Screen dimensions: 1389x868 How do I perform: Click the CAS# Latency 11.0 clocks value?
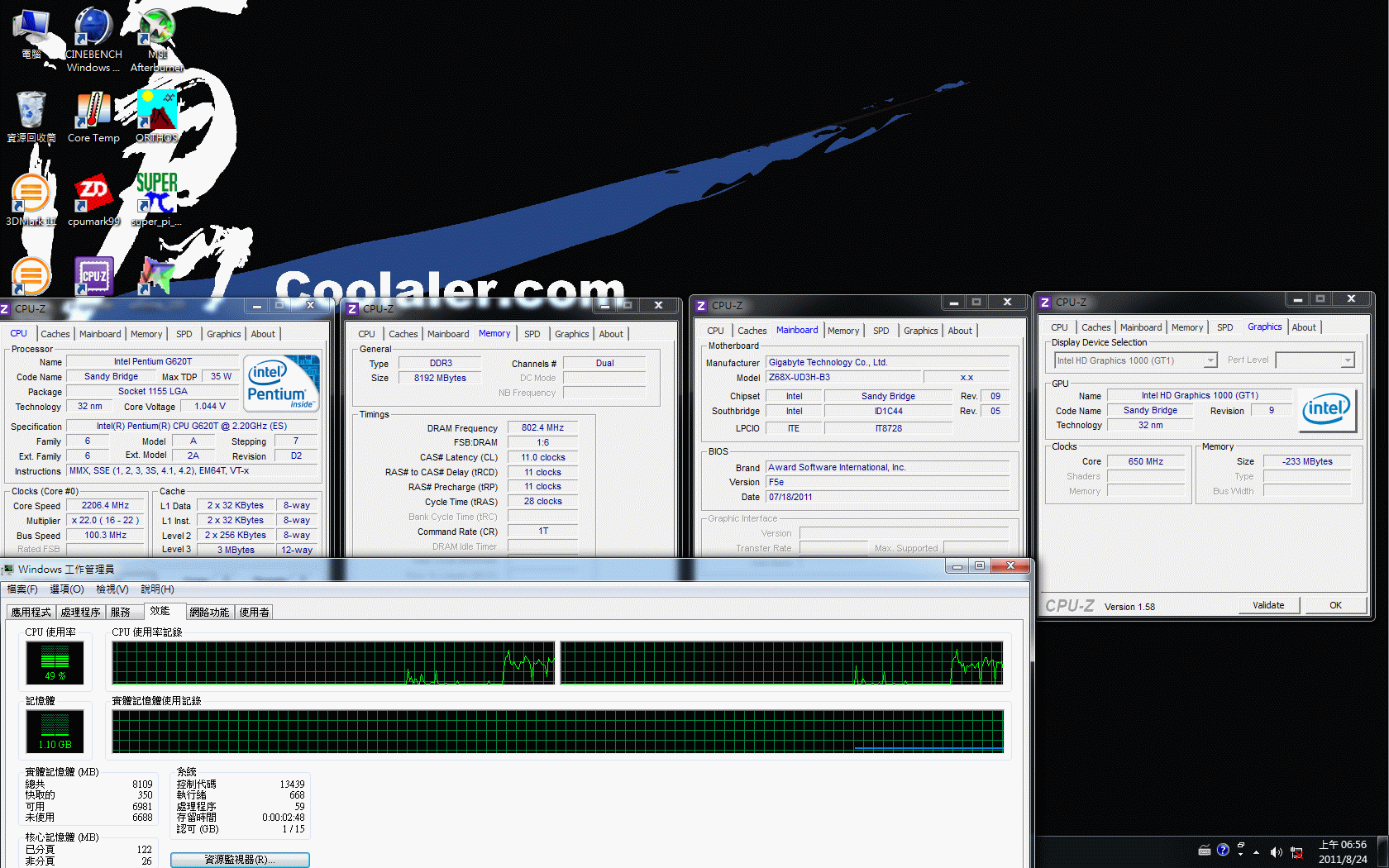coord(542,457)
